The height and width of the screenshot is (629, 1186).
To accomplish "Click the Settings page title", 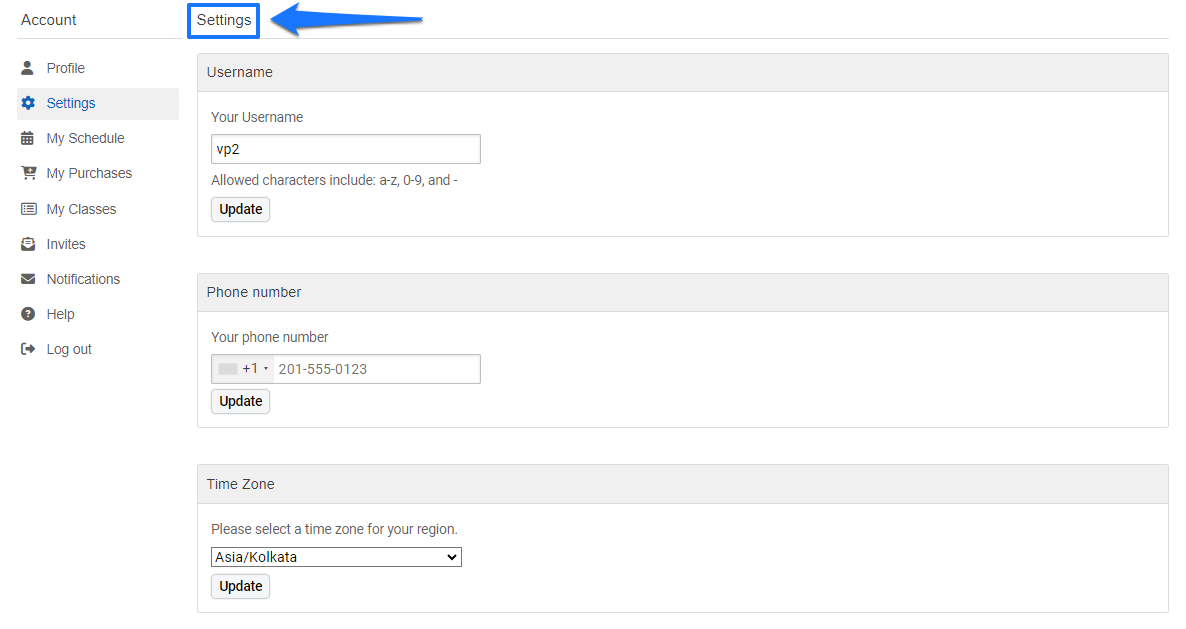I will (224, 20).
